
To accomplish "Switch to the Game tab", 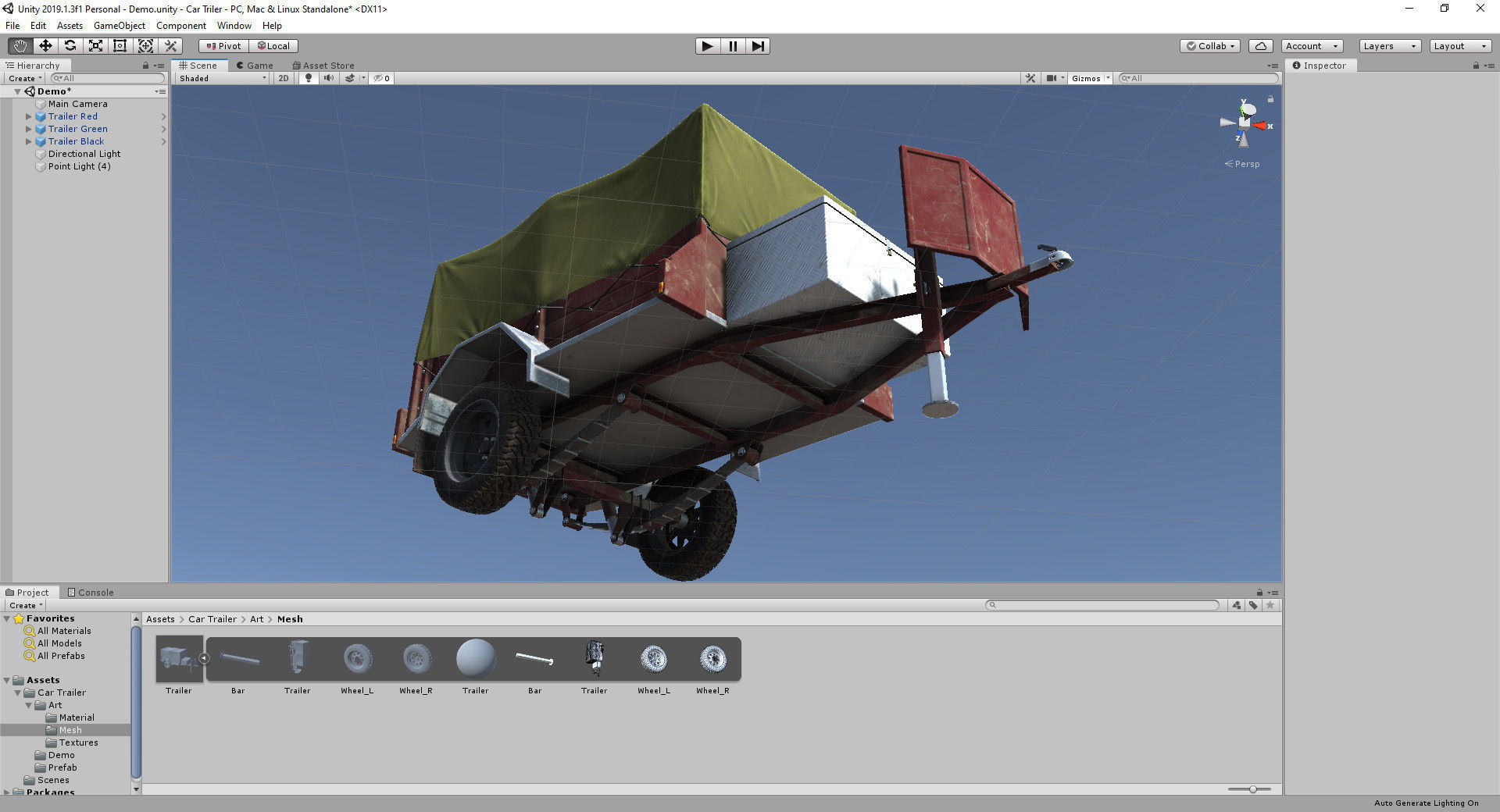I will click(x=255, y=66).
